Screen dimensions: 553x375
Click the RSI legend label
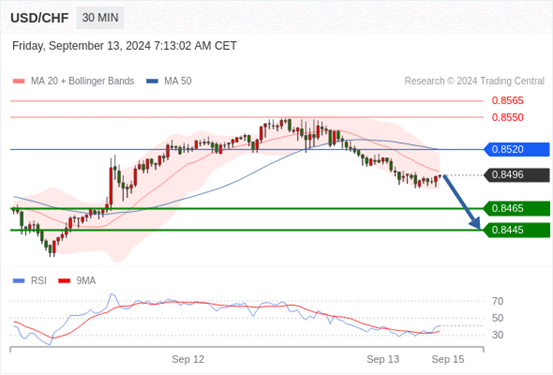pyautogui.click(x=39, y=281)
